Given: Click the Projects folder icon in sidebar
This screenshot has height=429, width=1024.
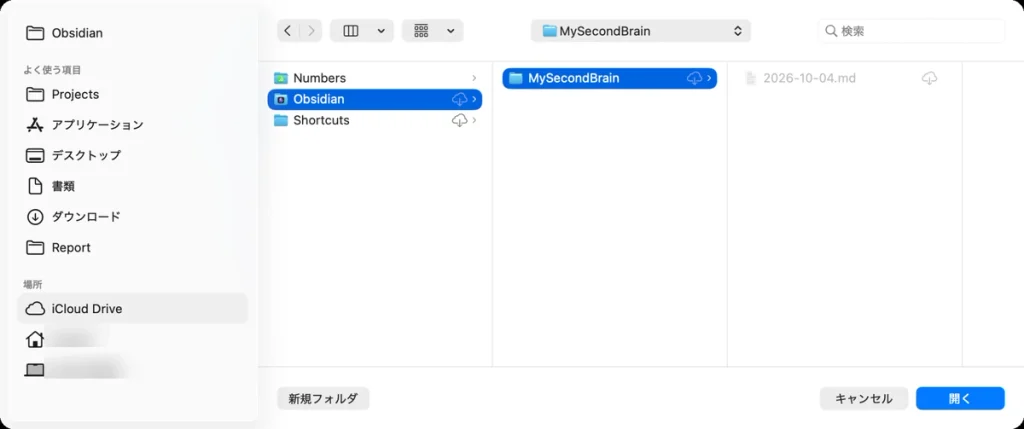Looking at the screenshot, I should click(x=35, y=95).
